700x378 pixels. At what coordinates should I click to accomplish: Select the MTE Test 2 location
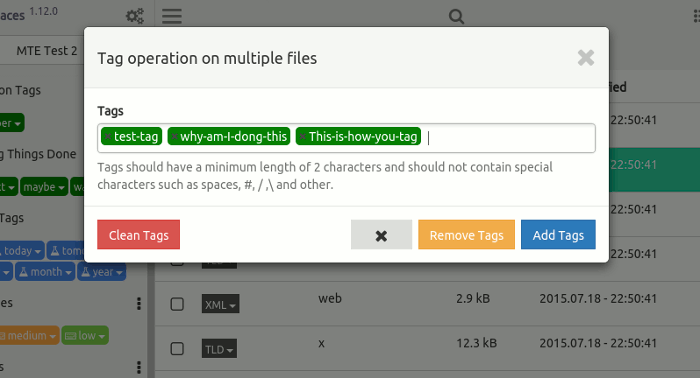coord(46,50)
